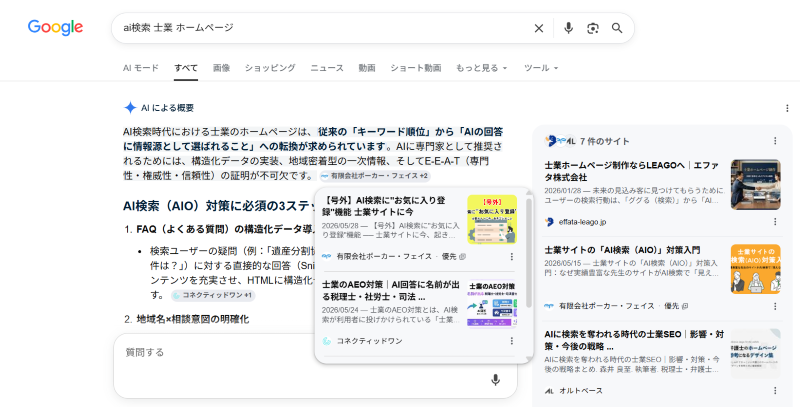Click the yellow 号外 thumbnail in popup
This screenshot has height=407, width=800.
[x=492, y=219]
